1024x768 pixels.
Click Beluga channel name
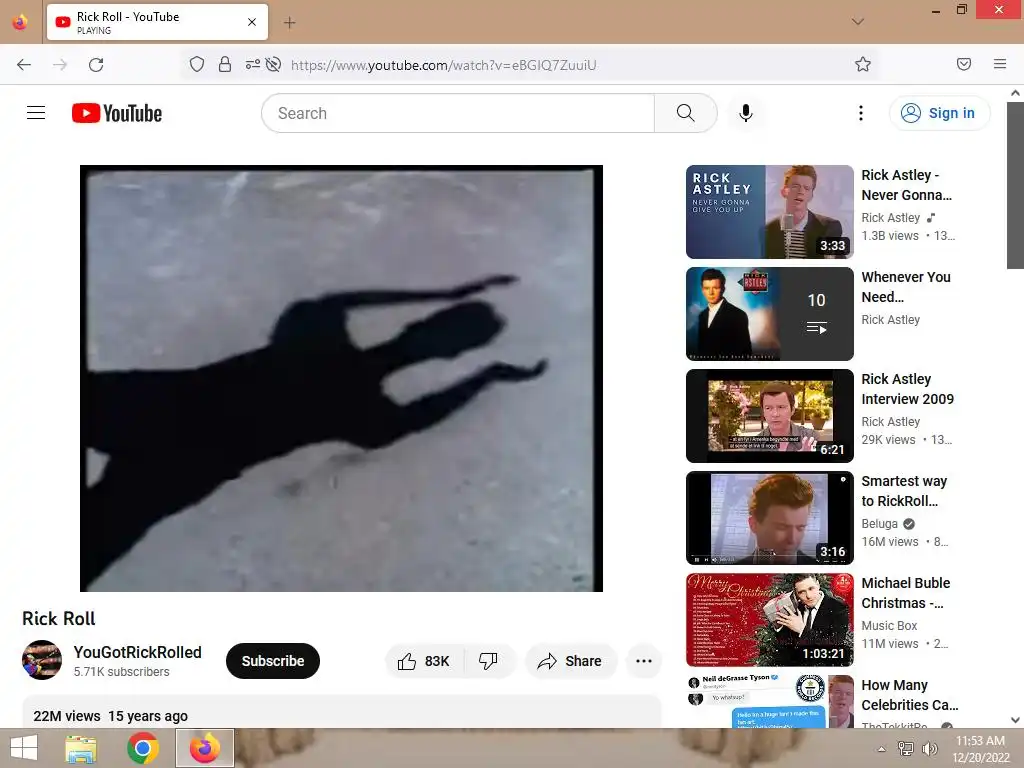pyautogui.click(x=879, y=524)
